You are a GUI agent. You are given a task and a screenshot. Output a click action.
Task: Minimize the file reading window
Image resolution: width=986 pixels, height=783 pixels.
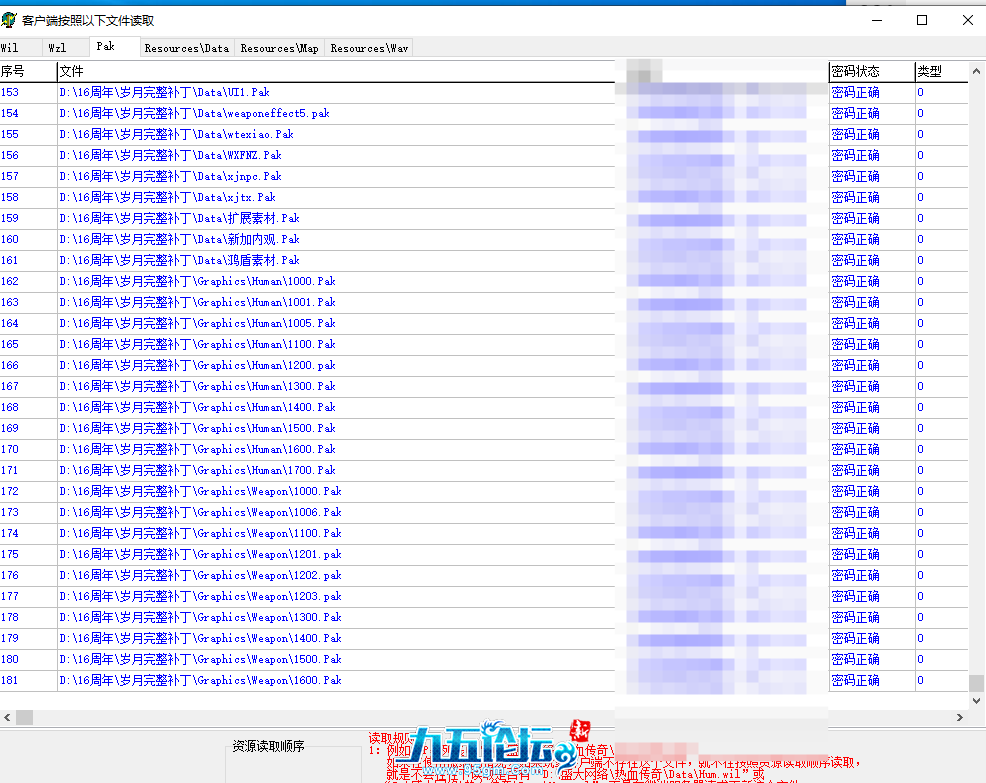[x=877, y=20]
